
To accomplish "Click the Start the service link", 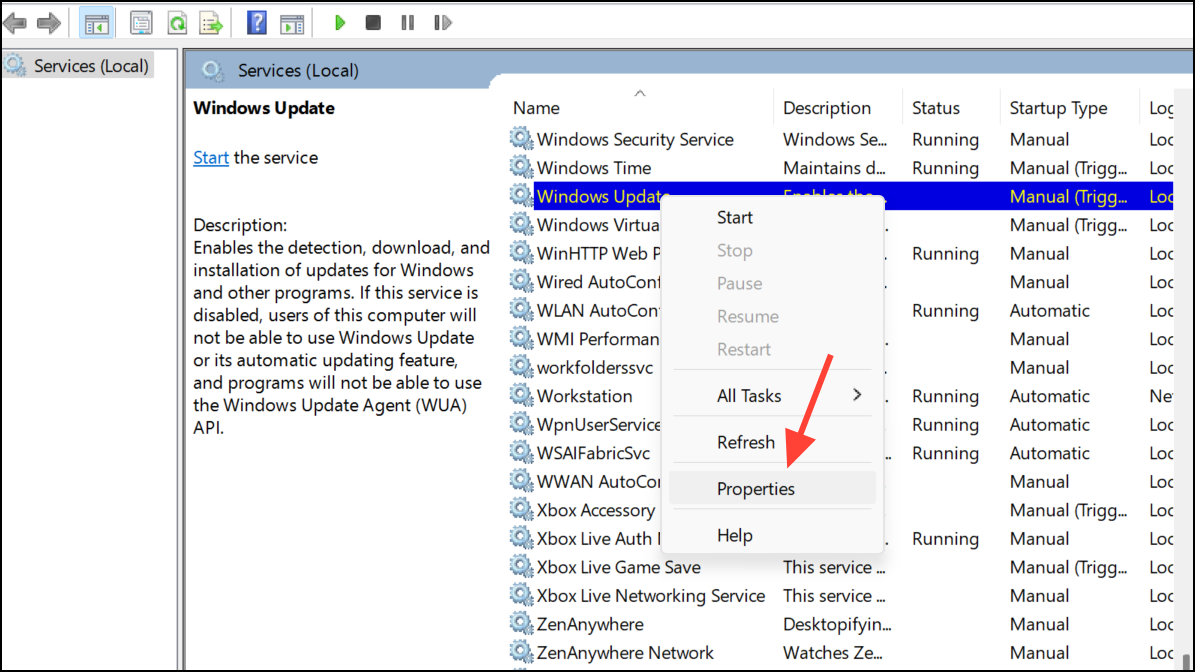I will pyautogui.click(x=211, y=158).
